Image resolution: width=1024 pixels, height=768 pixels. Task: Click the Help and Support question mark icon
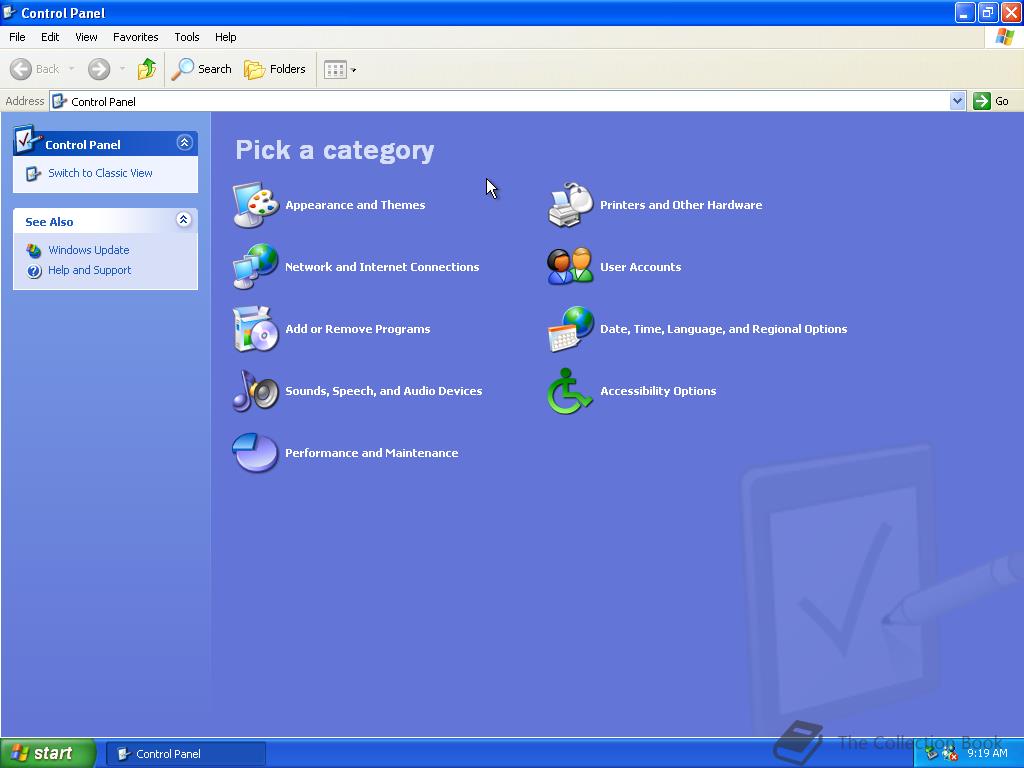[x=34, y=270]
